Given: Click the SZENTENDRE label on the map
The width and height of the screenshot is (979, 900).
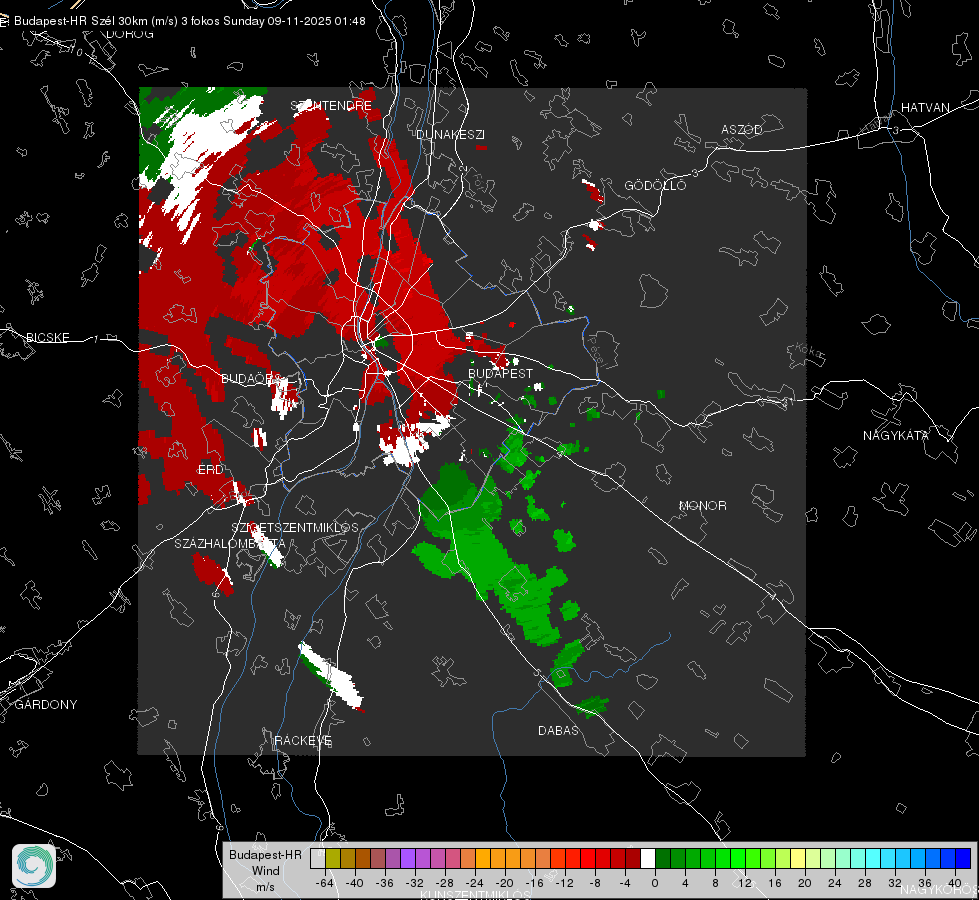Looking at the screenshot, I should [331, 106].
